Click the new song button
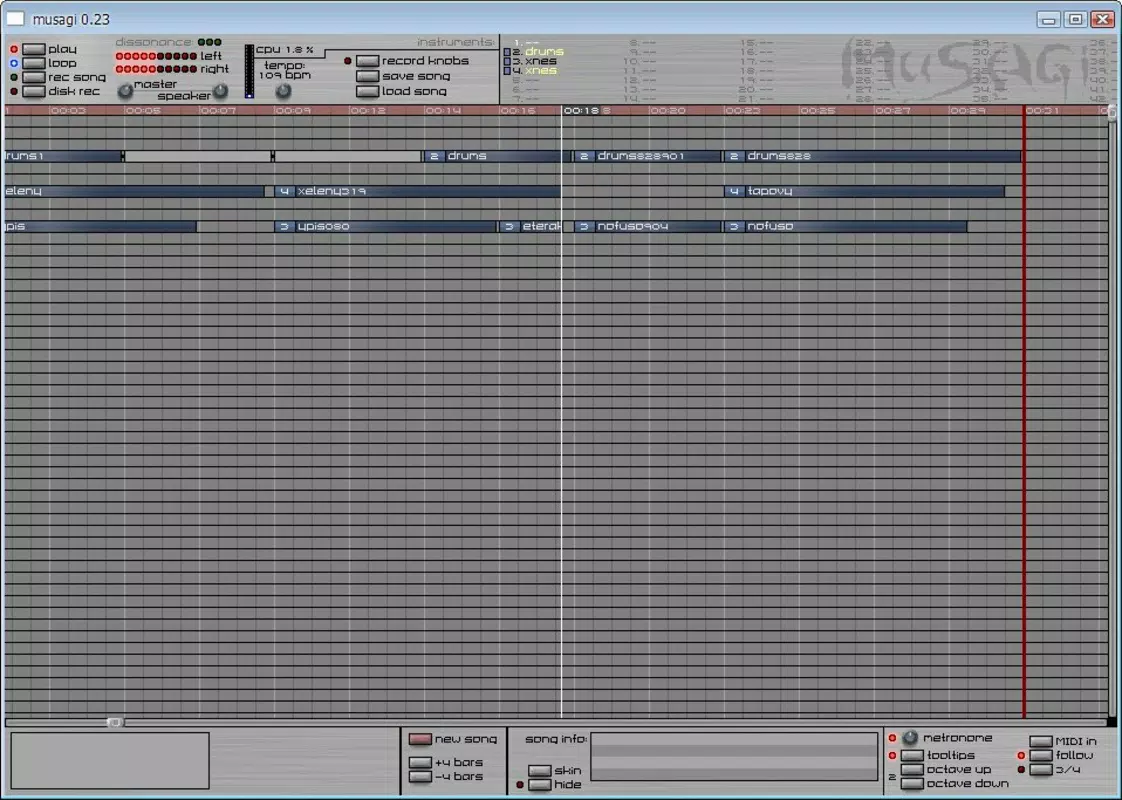The height and width of the screenshot is (800, 1122). click(x=420, y=739)
